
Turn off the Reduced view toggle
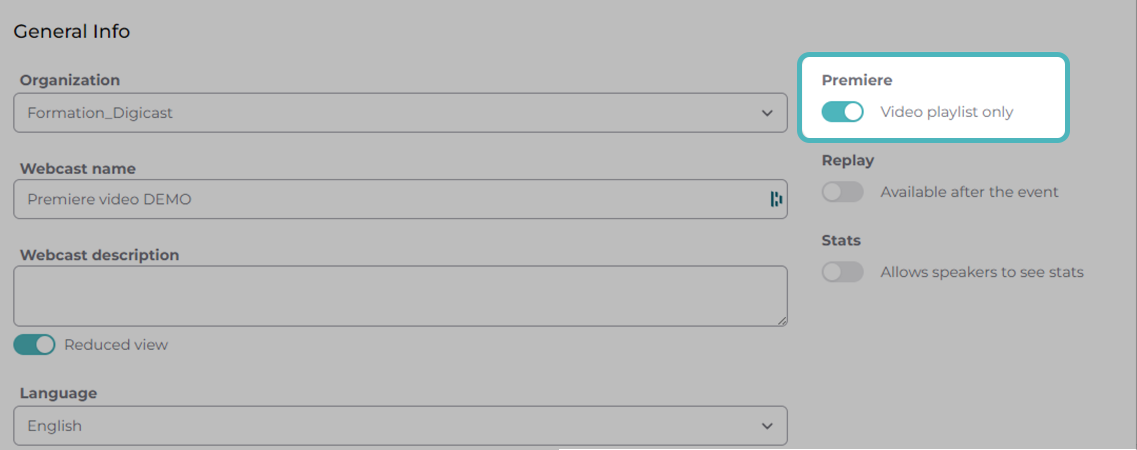(x=35, y=345)
